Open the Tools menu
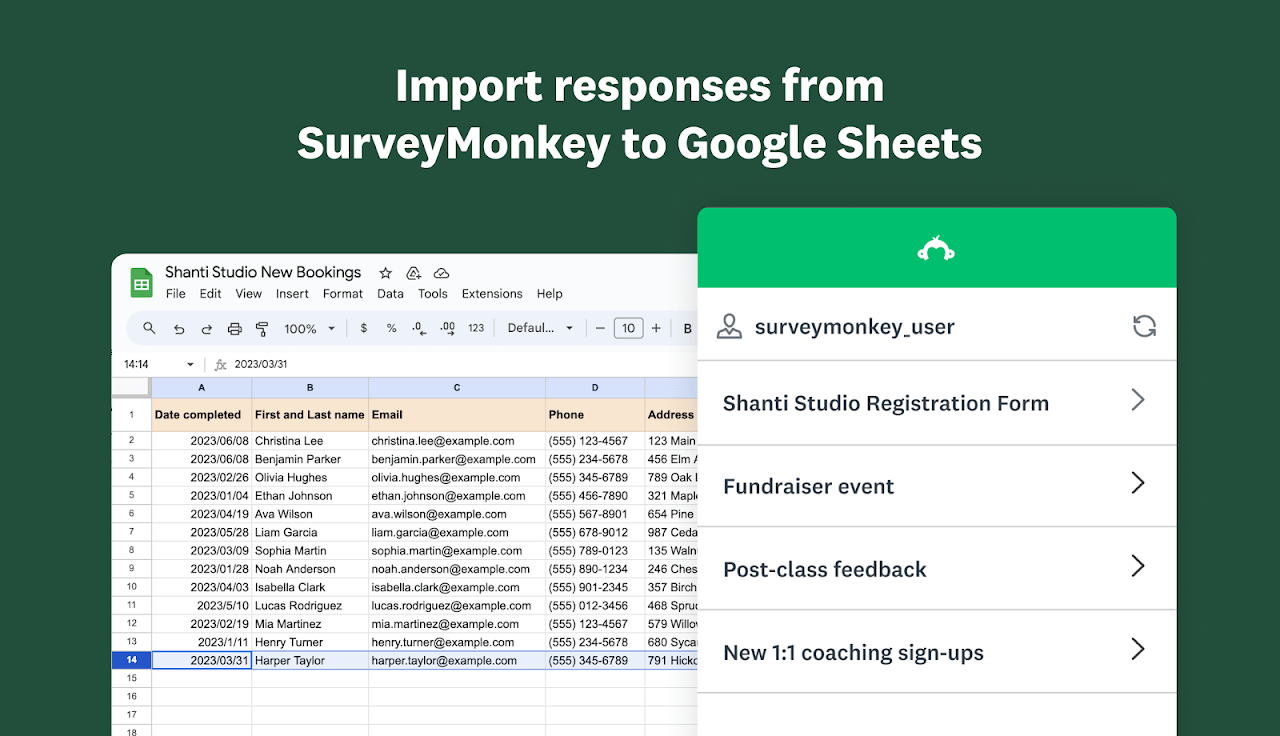This screenshot has height=736, width=1280. point(433,294)
